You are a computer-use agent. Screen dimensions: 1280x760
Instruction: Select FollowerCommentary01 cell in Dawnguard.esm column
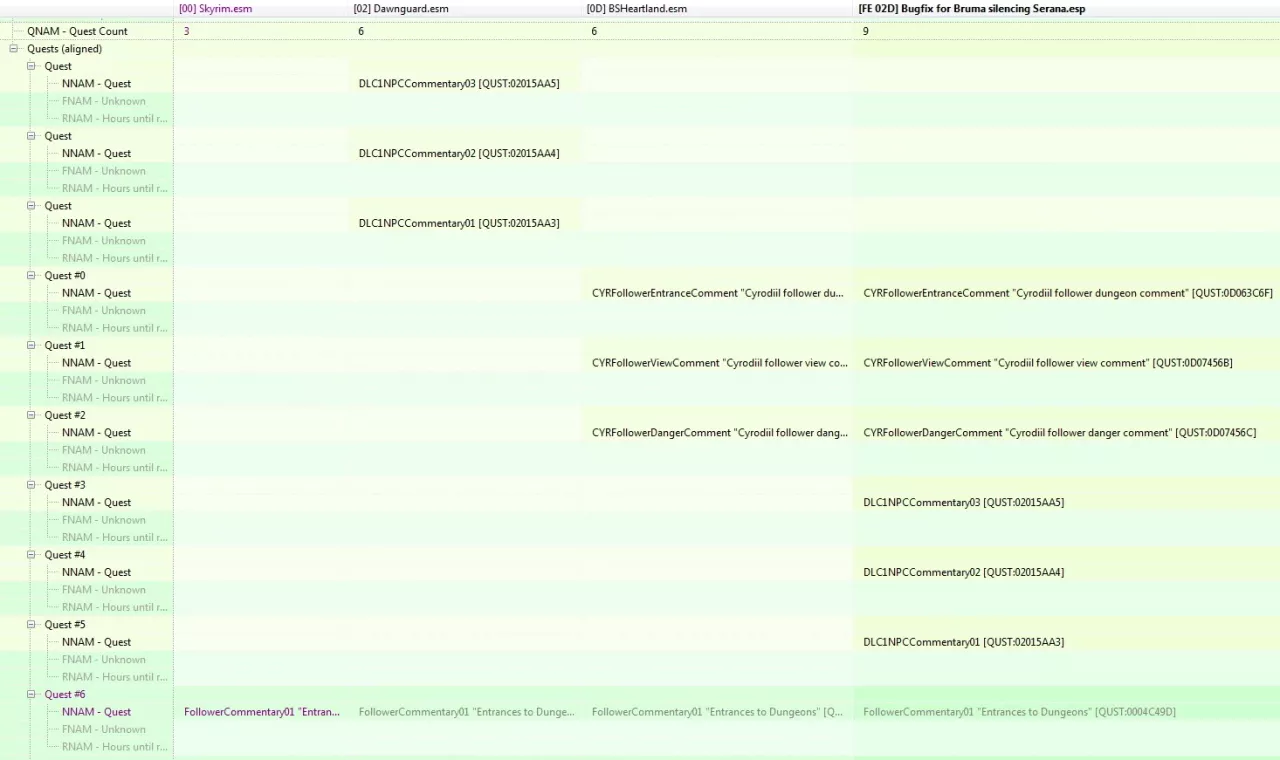[x=465, y=712]
